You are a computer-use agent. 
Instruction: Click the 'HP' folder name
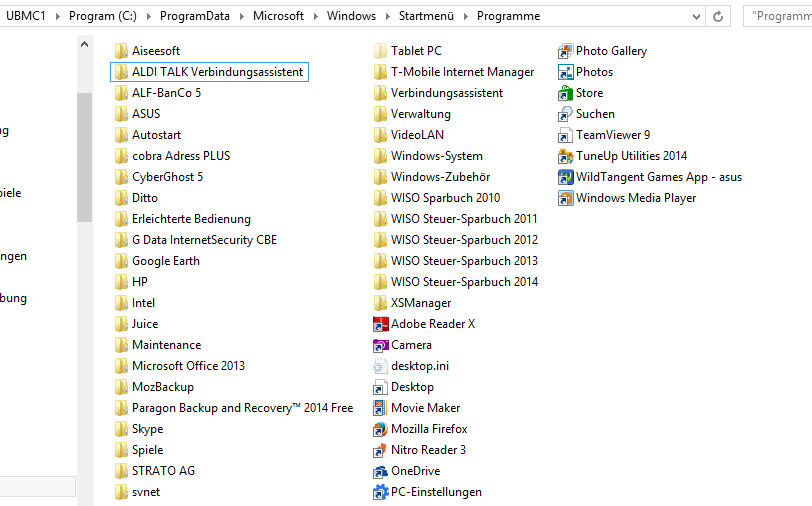(x=140, y=282)
